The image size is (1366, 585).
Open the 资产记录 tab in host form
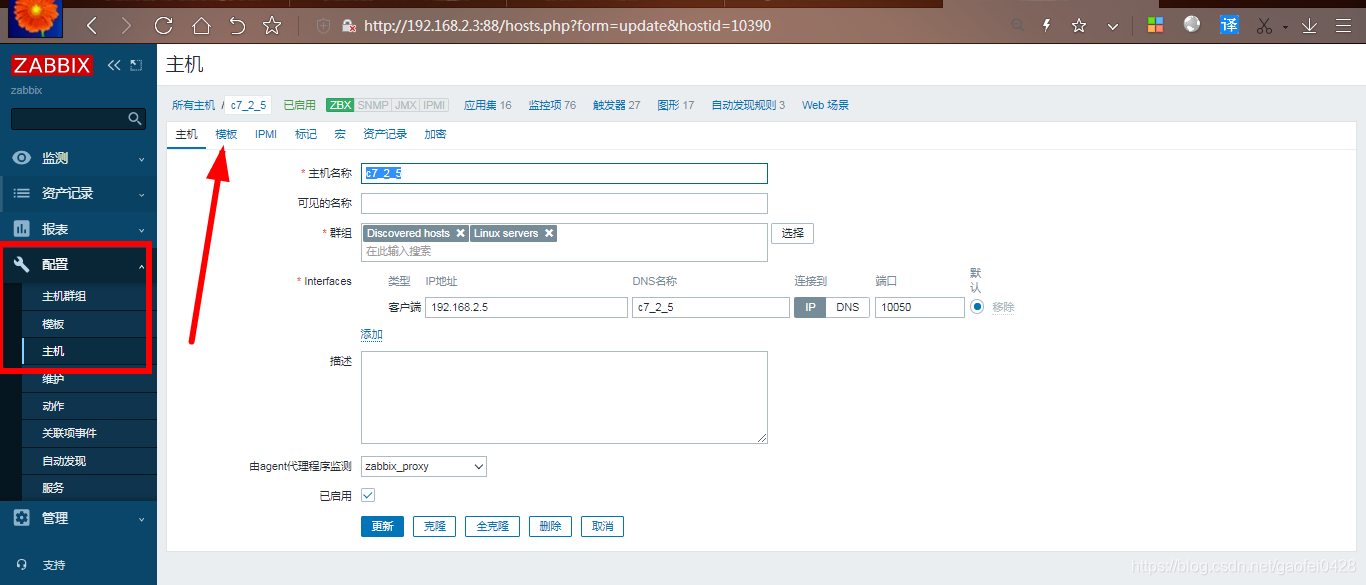pos(385,134)
